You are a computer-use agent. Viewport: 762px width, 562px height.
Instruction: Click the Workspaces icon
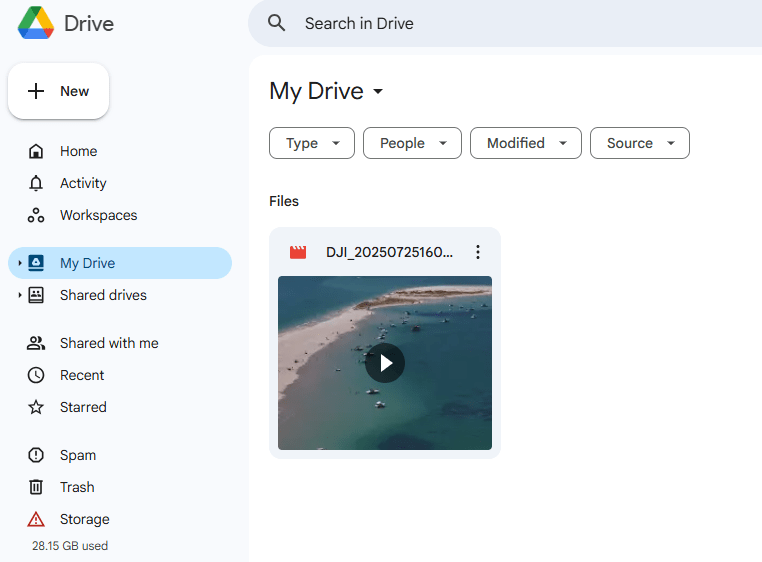(36, 215)
